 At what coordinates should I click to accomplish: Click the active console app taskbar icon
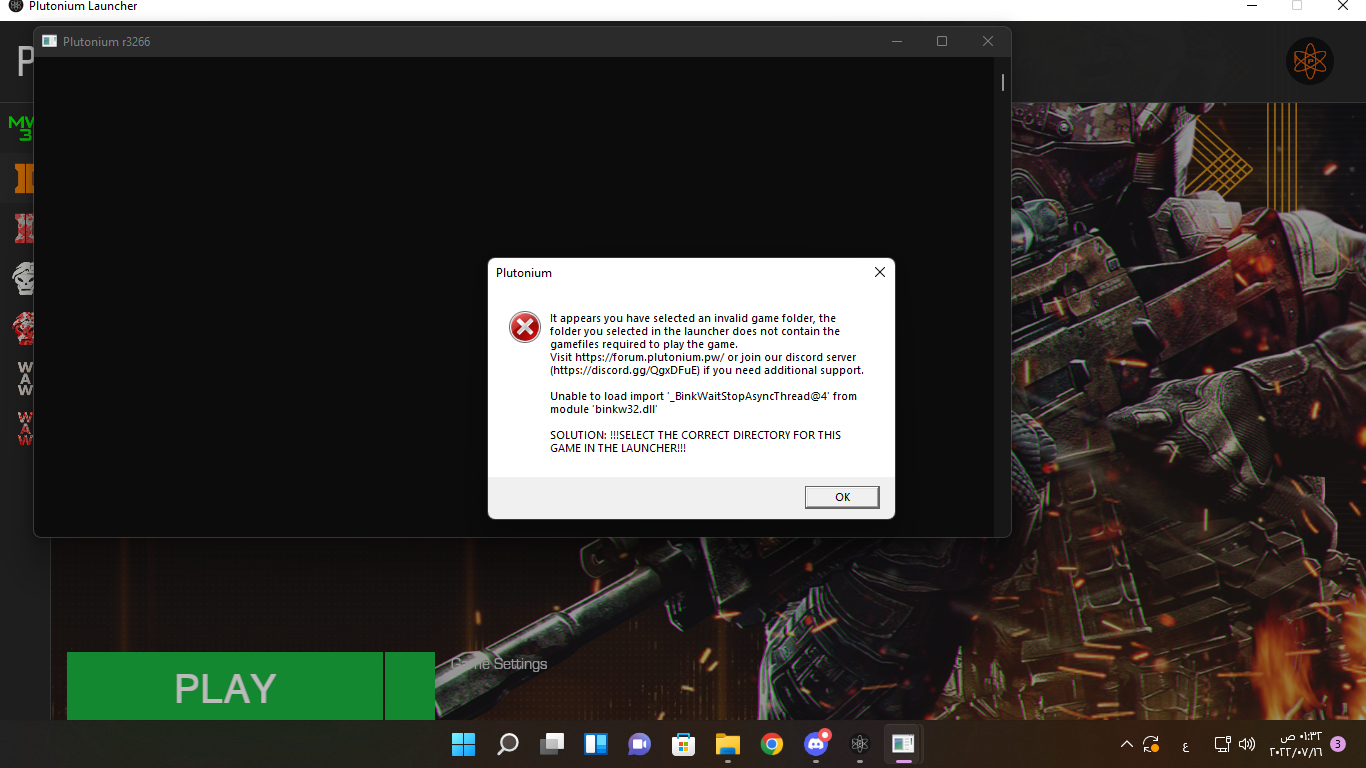[903, 744]
